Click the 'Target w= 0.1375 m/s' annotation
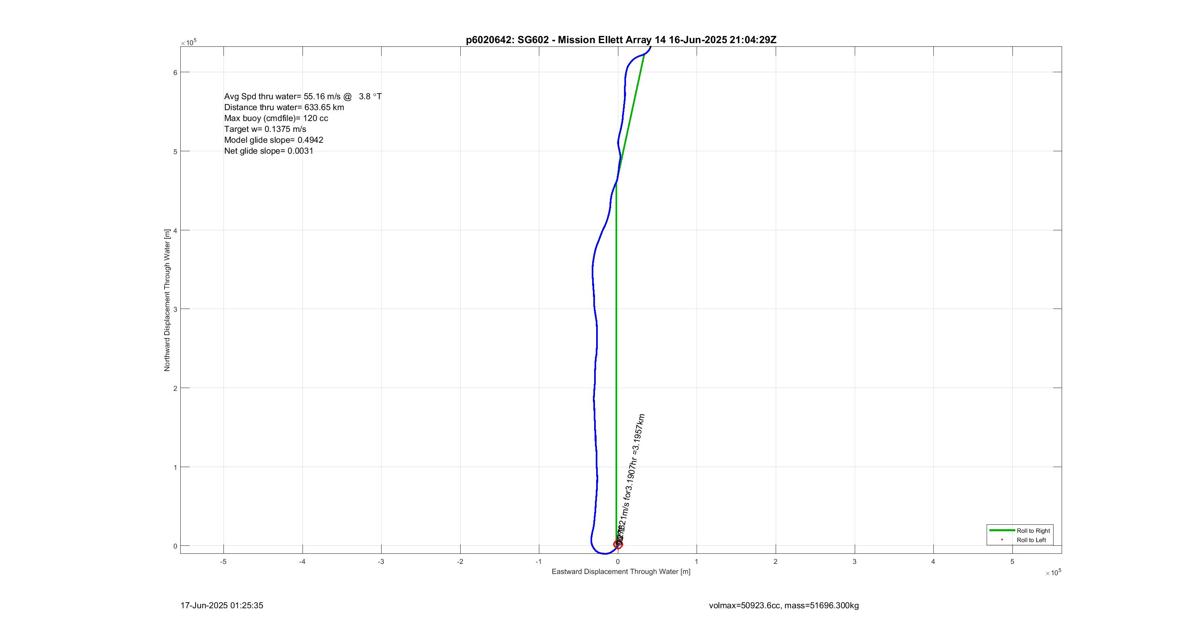1200x622 pixels. (265, 129)
